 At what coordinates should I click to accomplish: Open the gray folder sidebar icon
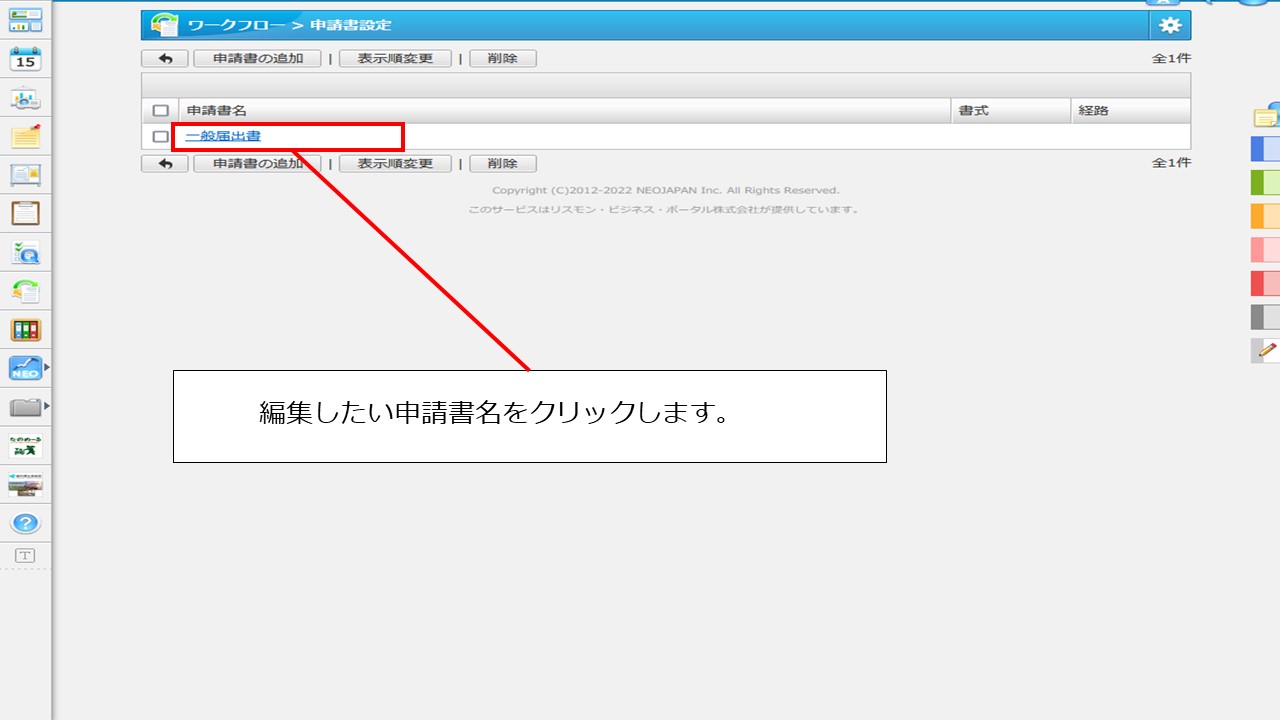pos(25,407)
